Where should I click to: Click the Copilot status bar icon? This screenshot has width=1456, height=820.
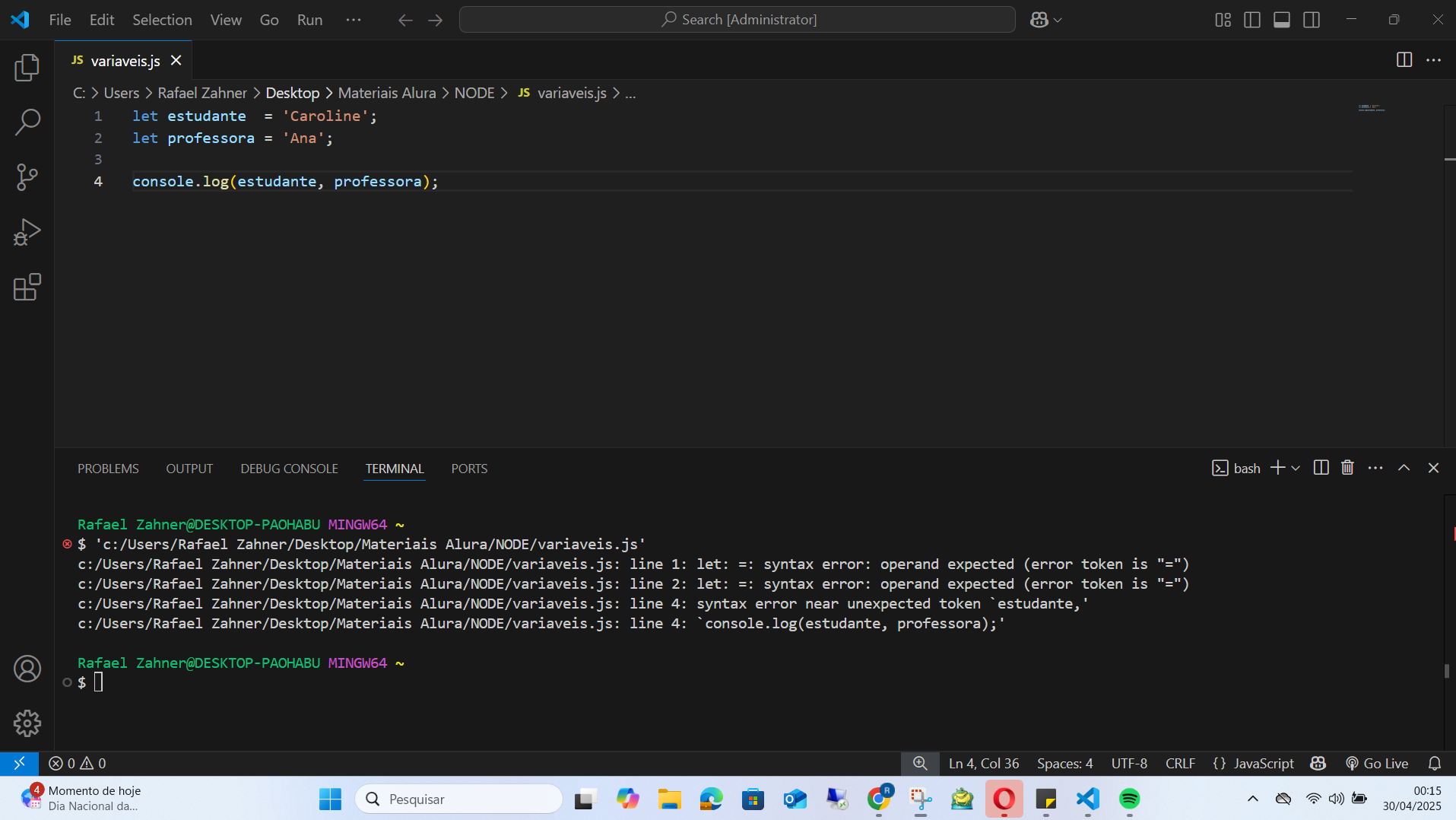pos(1318,763)
